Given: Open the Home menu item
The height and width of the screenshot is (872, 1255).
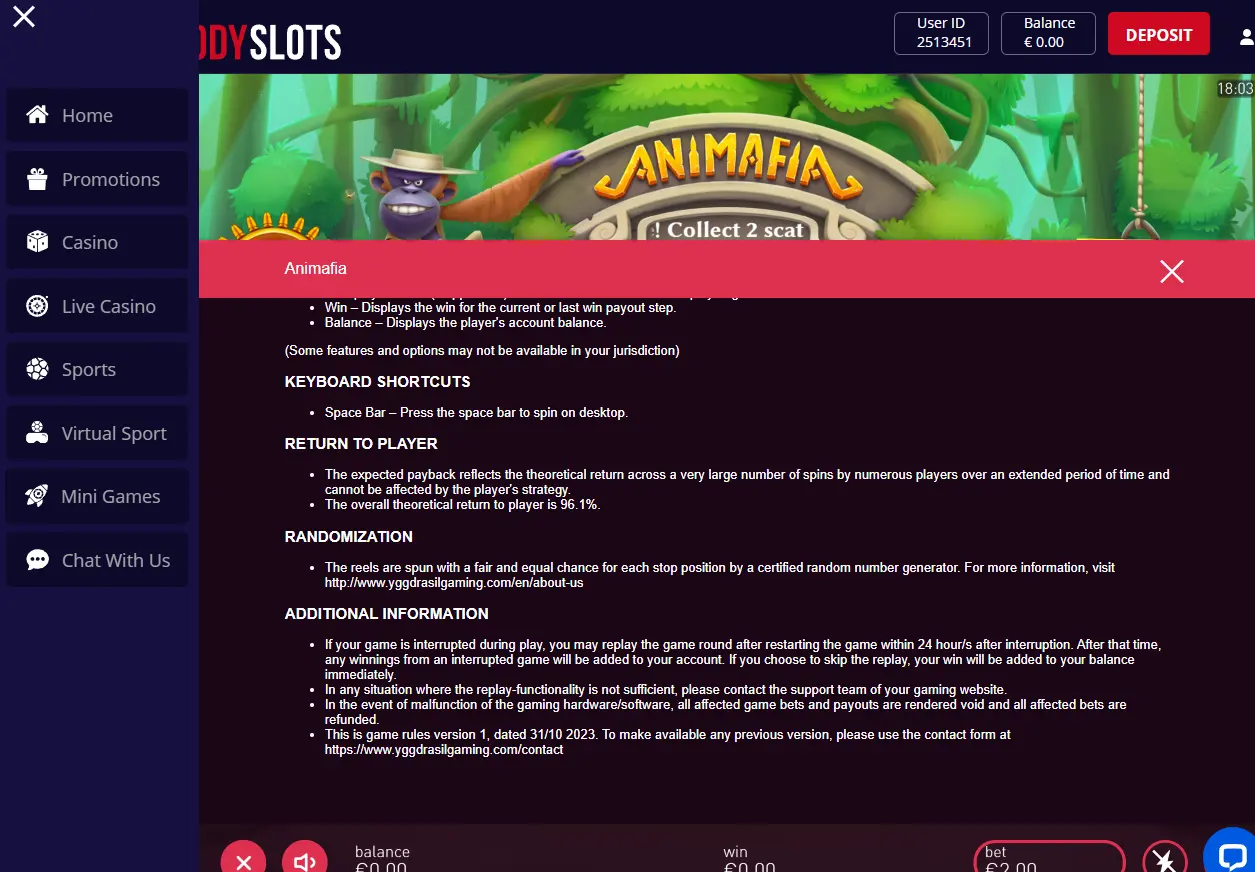Looking at the screenshot, I should point(97,115).
